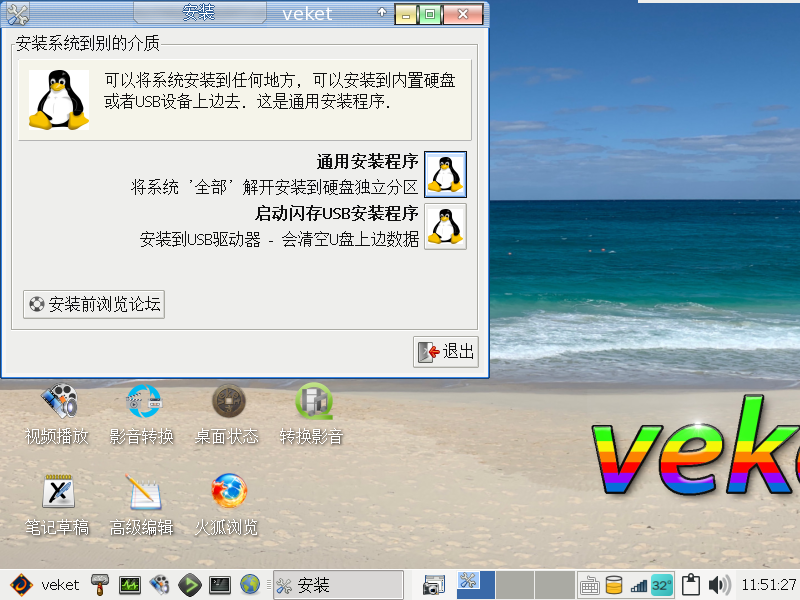Open the 转换影音 desktop icon

pyautogui.click(x=312, y=414)
